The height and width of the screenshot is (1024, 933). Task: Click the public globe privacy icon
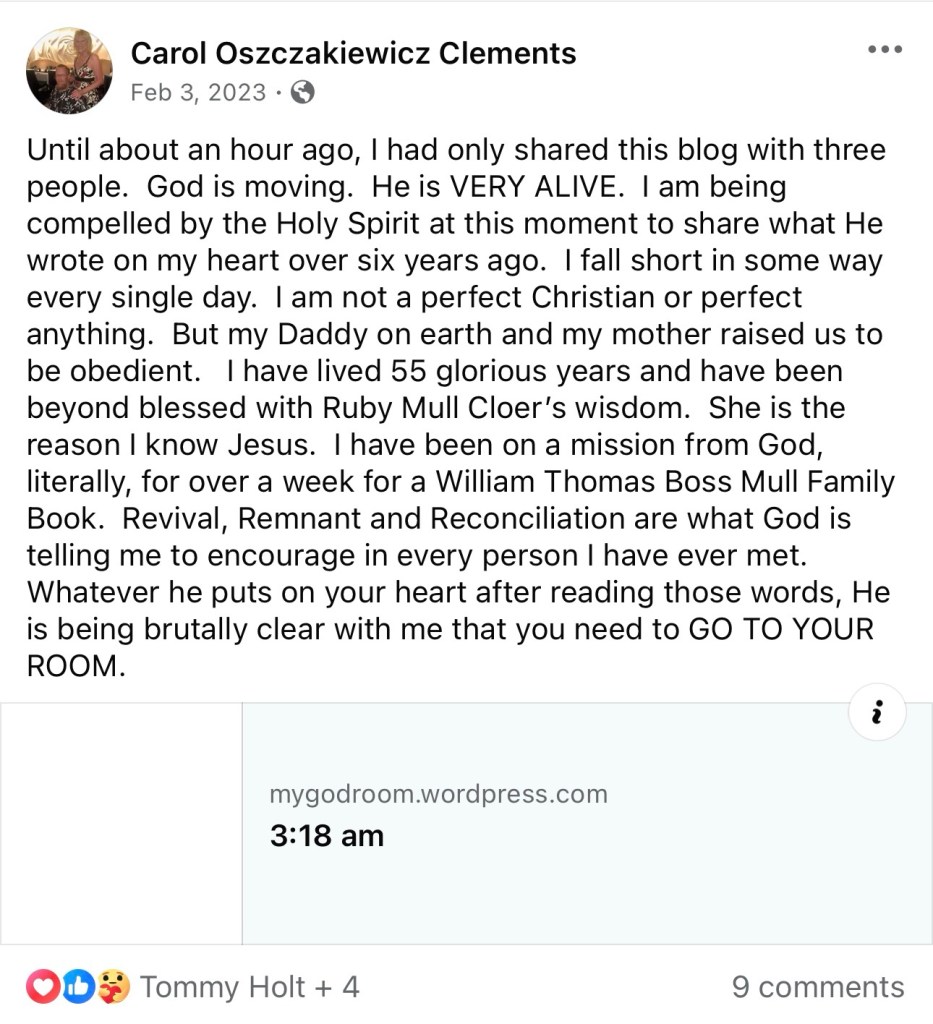tap(302, 93)
